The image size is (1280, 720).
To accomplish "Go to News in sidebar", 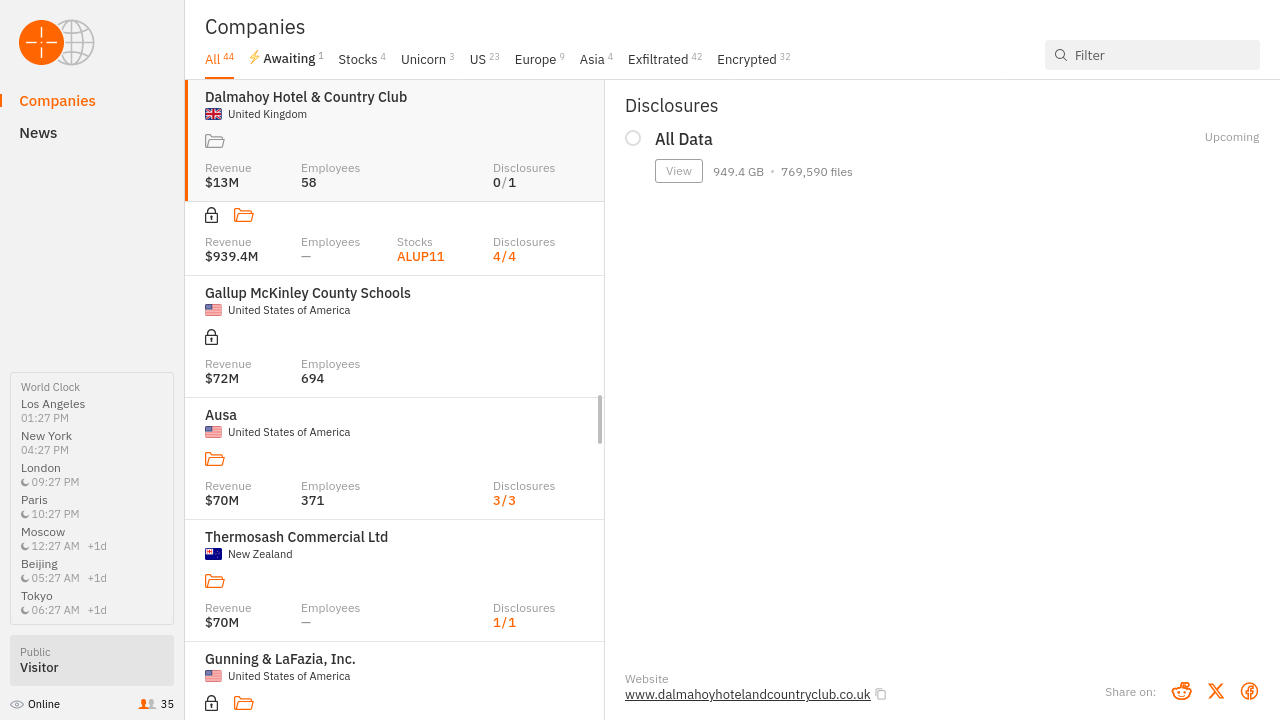I will (x=38, y=133).
